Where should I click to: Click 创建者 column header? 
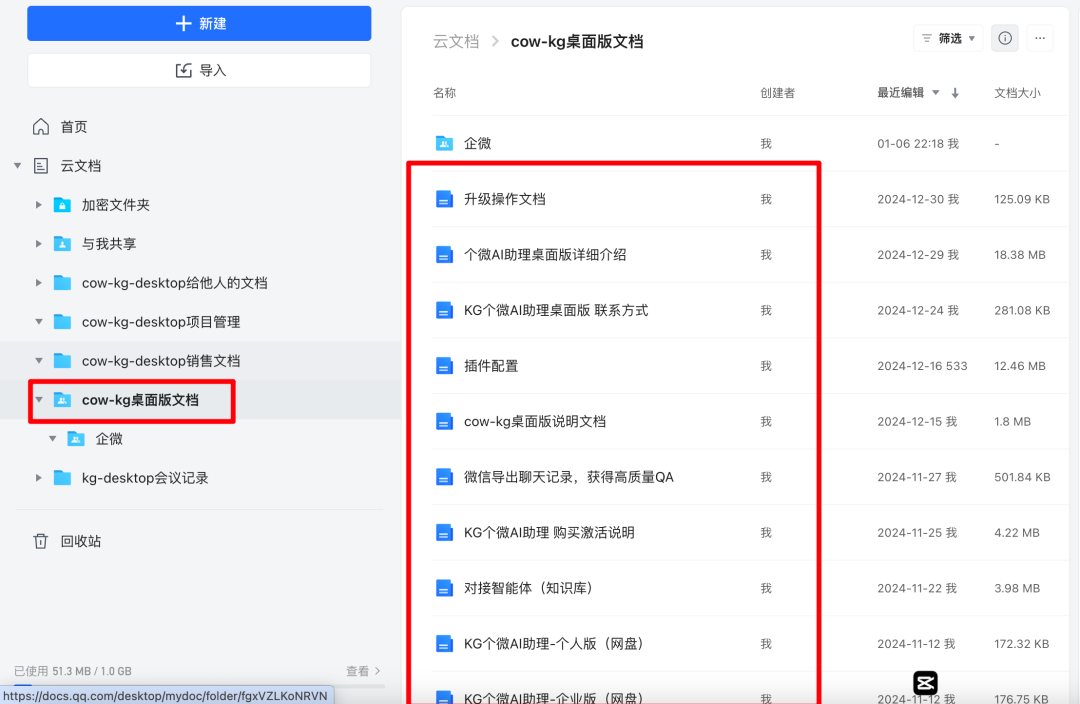point(777,93)
